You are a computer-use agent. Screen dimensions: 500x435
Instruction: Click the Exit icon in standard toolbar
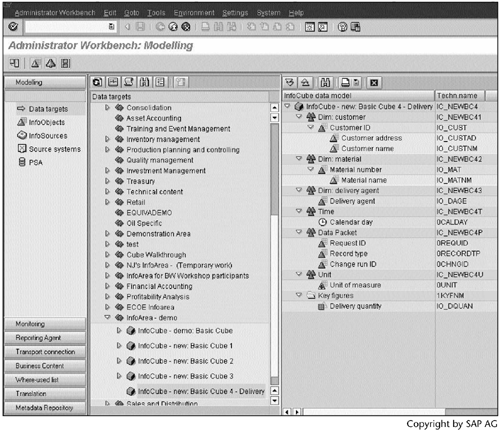point(173,27)
